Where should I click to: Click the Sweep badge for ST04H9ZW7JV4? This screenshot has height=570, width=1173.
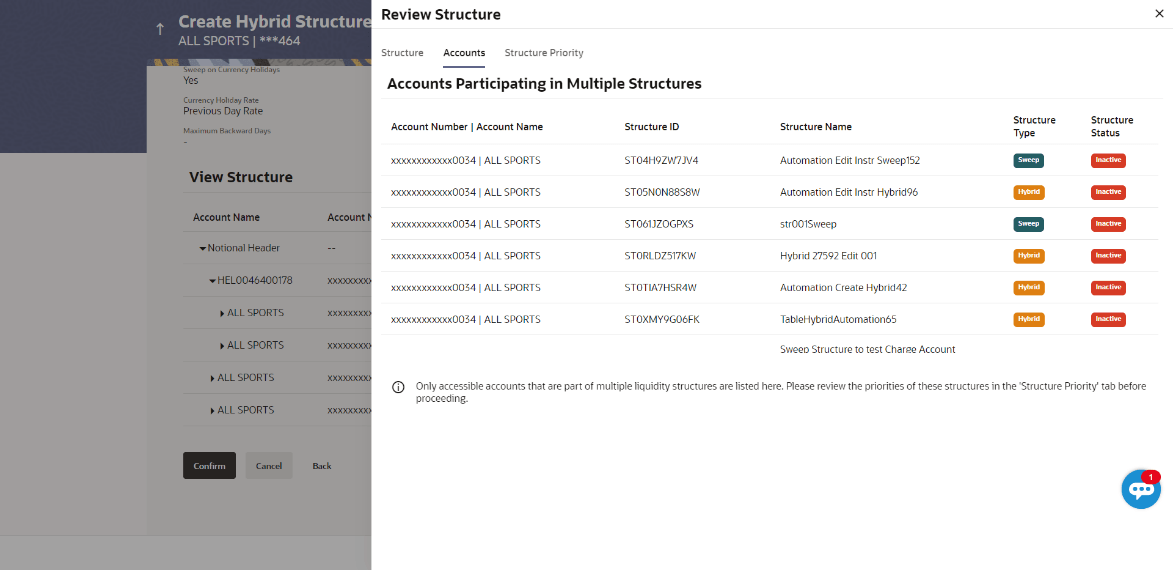[x=1028, y=160]
